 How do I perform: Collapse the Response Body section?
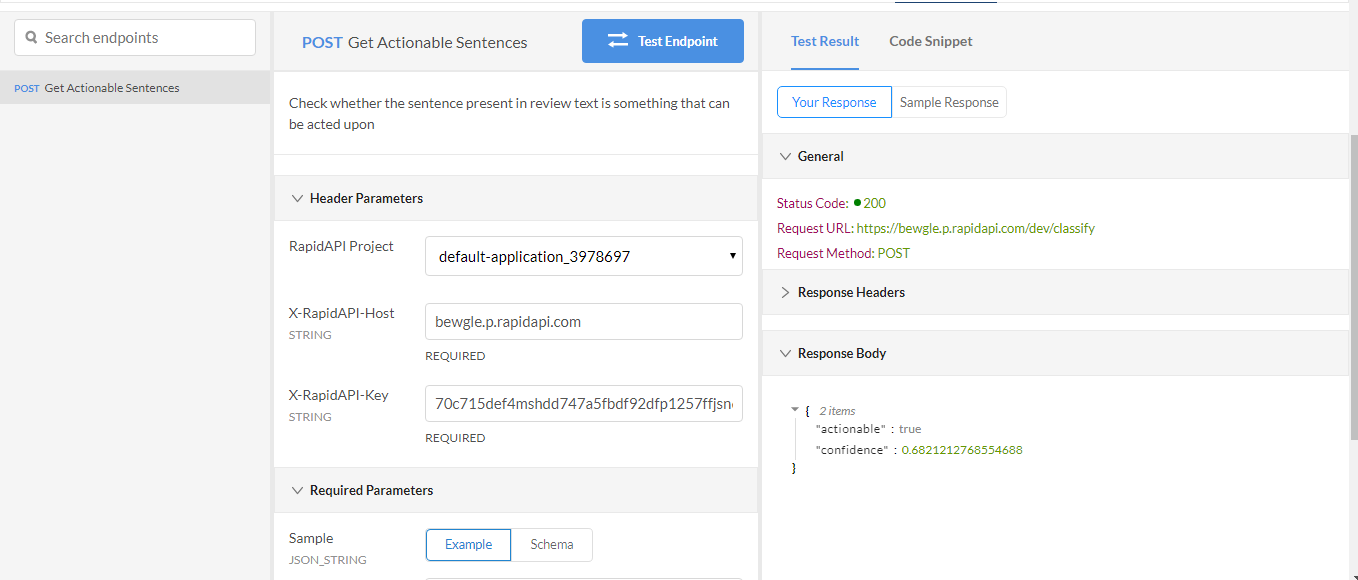coord(785,353)
